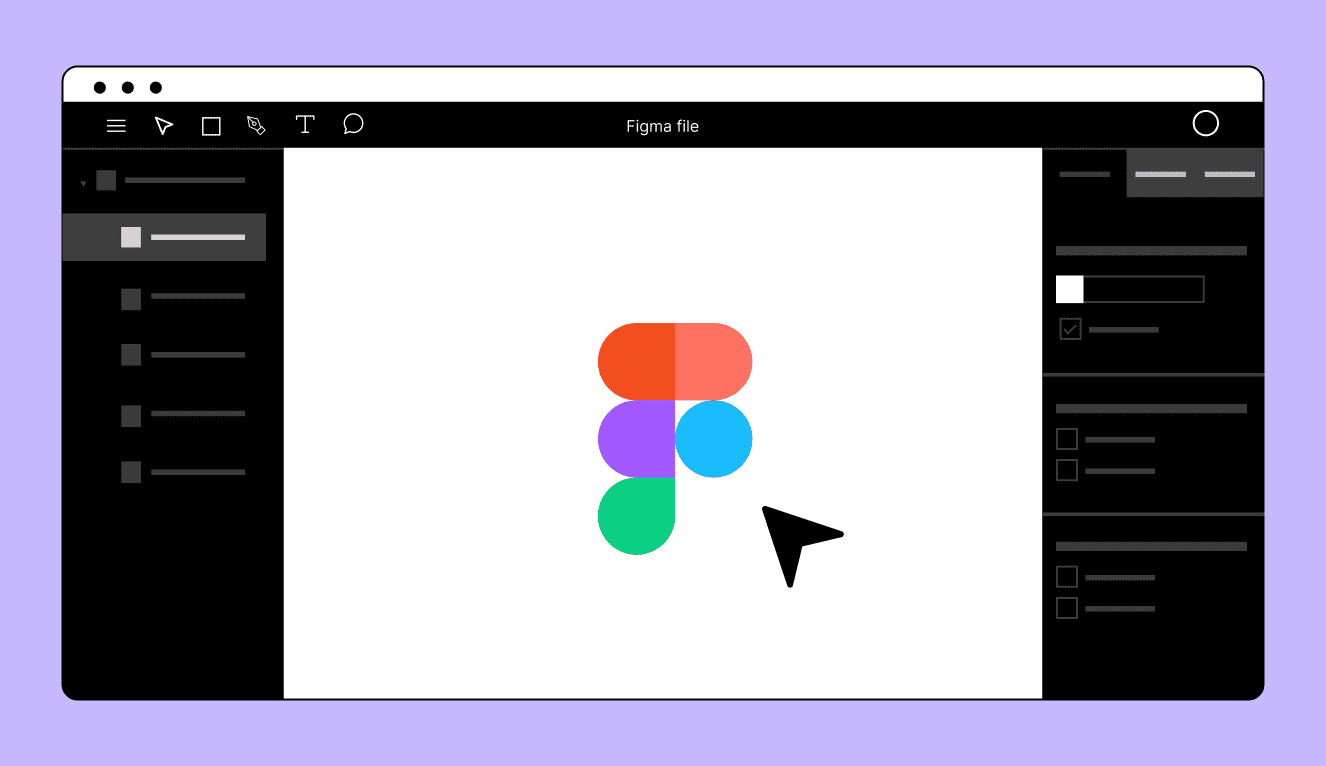1326x766 pixels.
Task: Collapse the top-level layer with the triangle
Action: 83,183
